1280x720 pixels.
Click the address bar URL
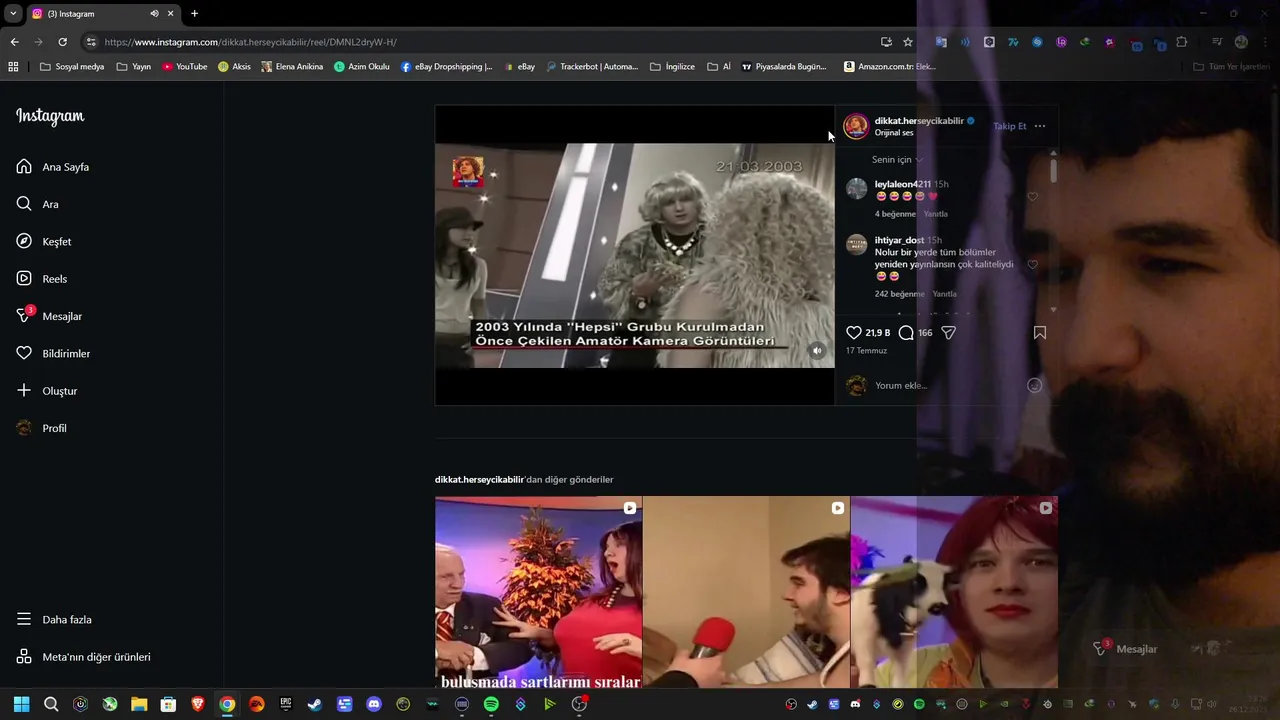[x=250, y=42]
